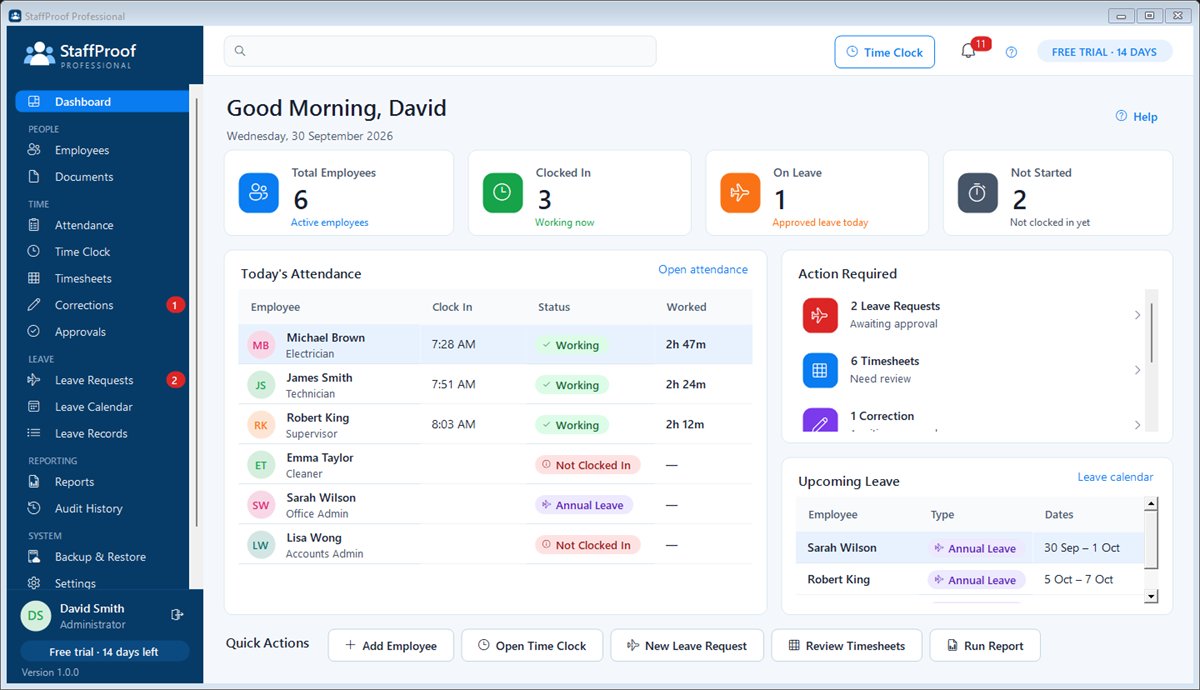Screen dimensions: 1200x690
Task: Click the Open attendance link
Action: pyautogui.click(x=703, y=270)
